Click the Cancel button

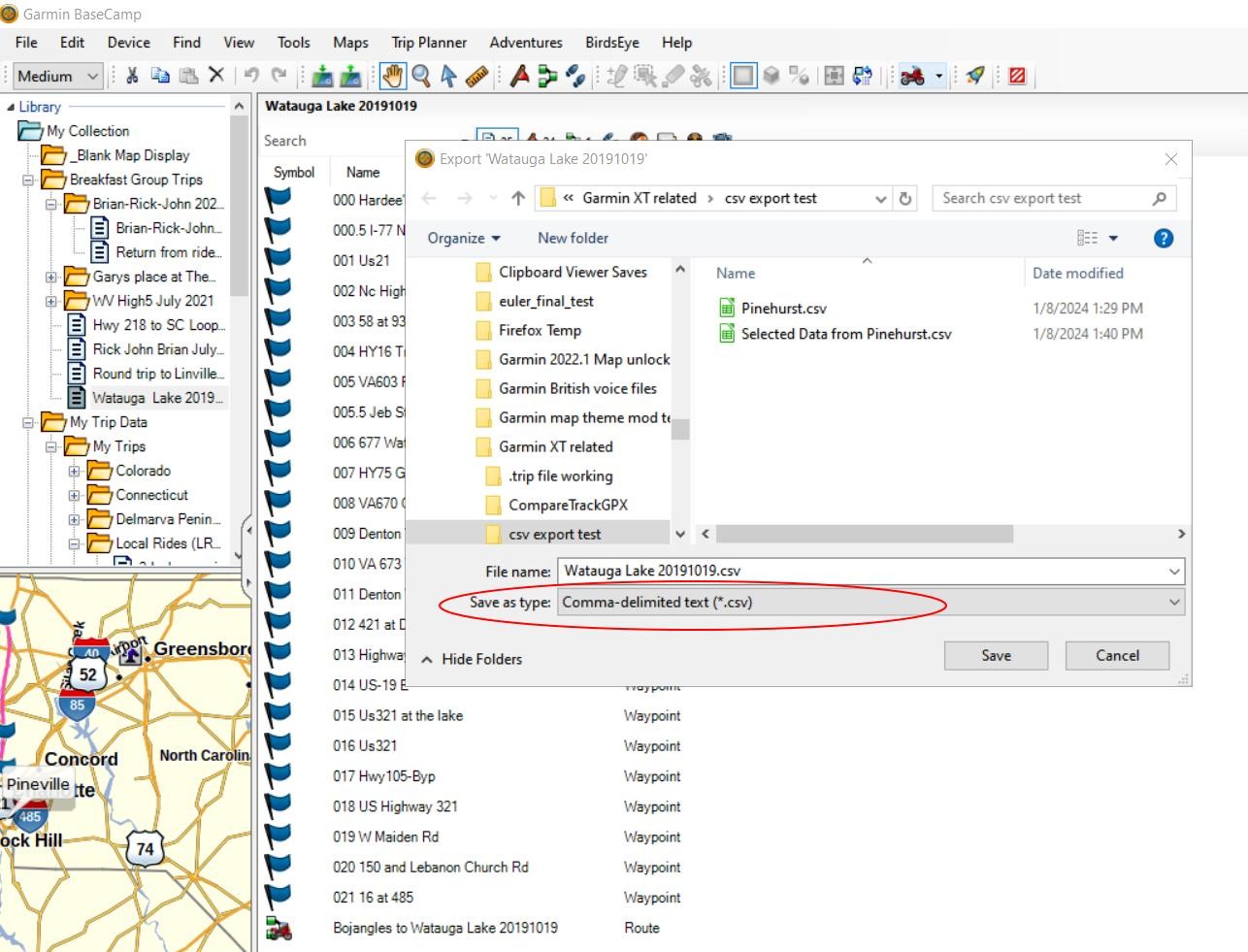pyautogui.click(x=1117, y=655)
